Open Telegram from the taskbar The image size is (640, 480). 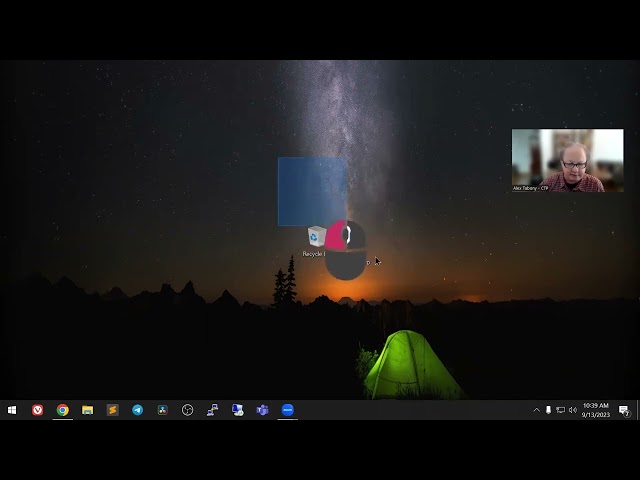pos(138,410)
